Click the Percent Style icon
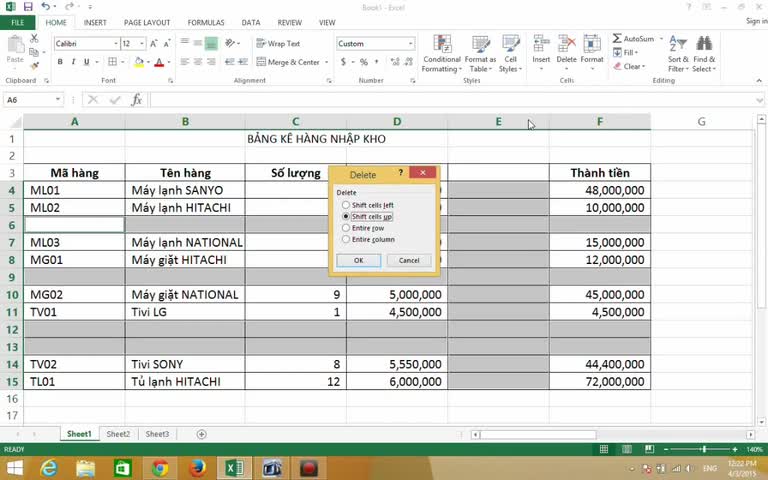The image size is (768, 480). [363, 62]
